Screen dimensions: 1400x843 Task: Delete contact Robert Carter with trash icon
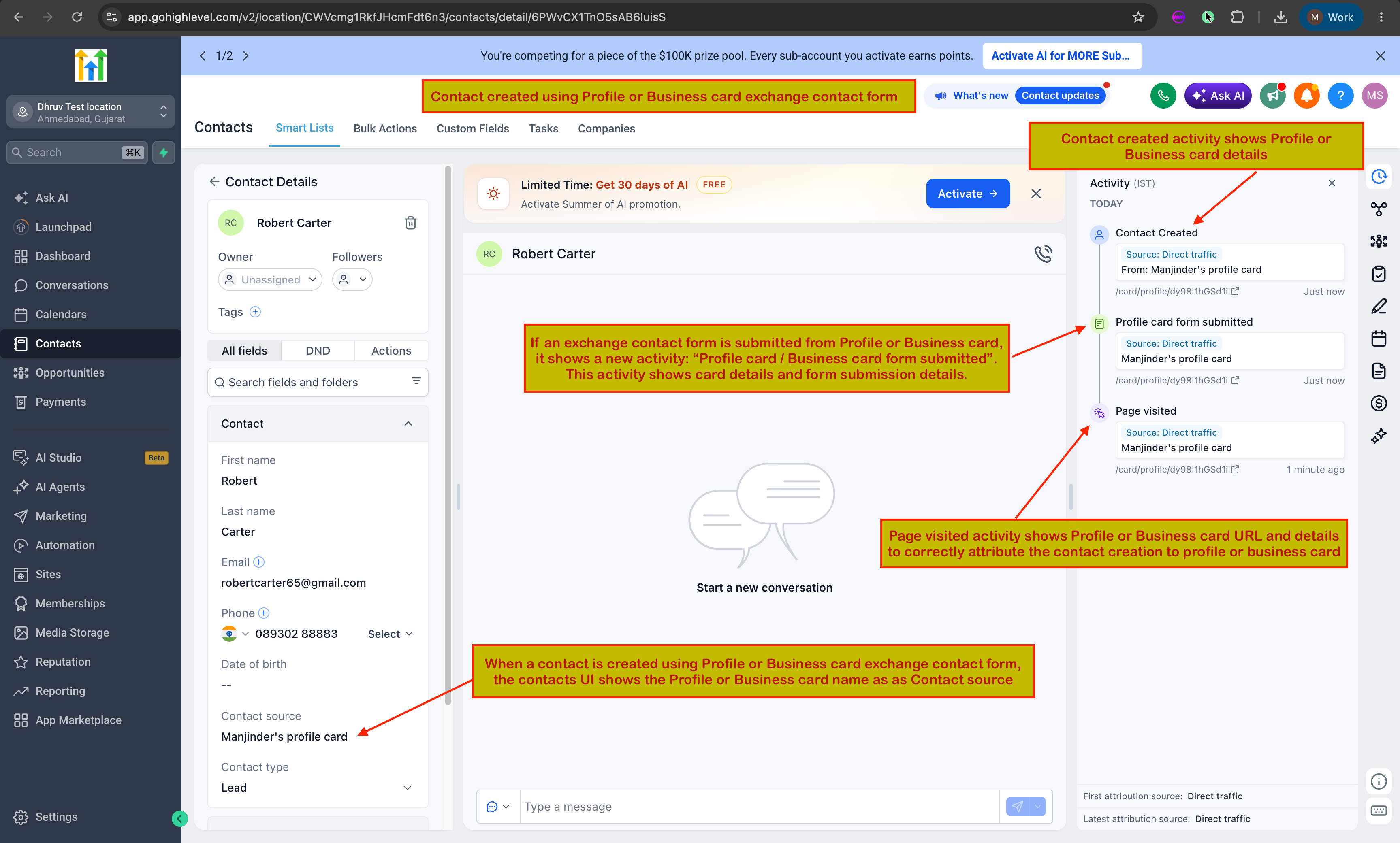[x=410, y=223]
